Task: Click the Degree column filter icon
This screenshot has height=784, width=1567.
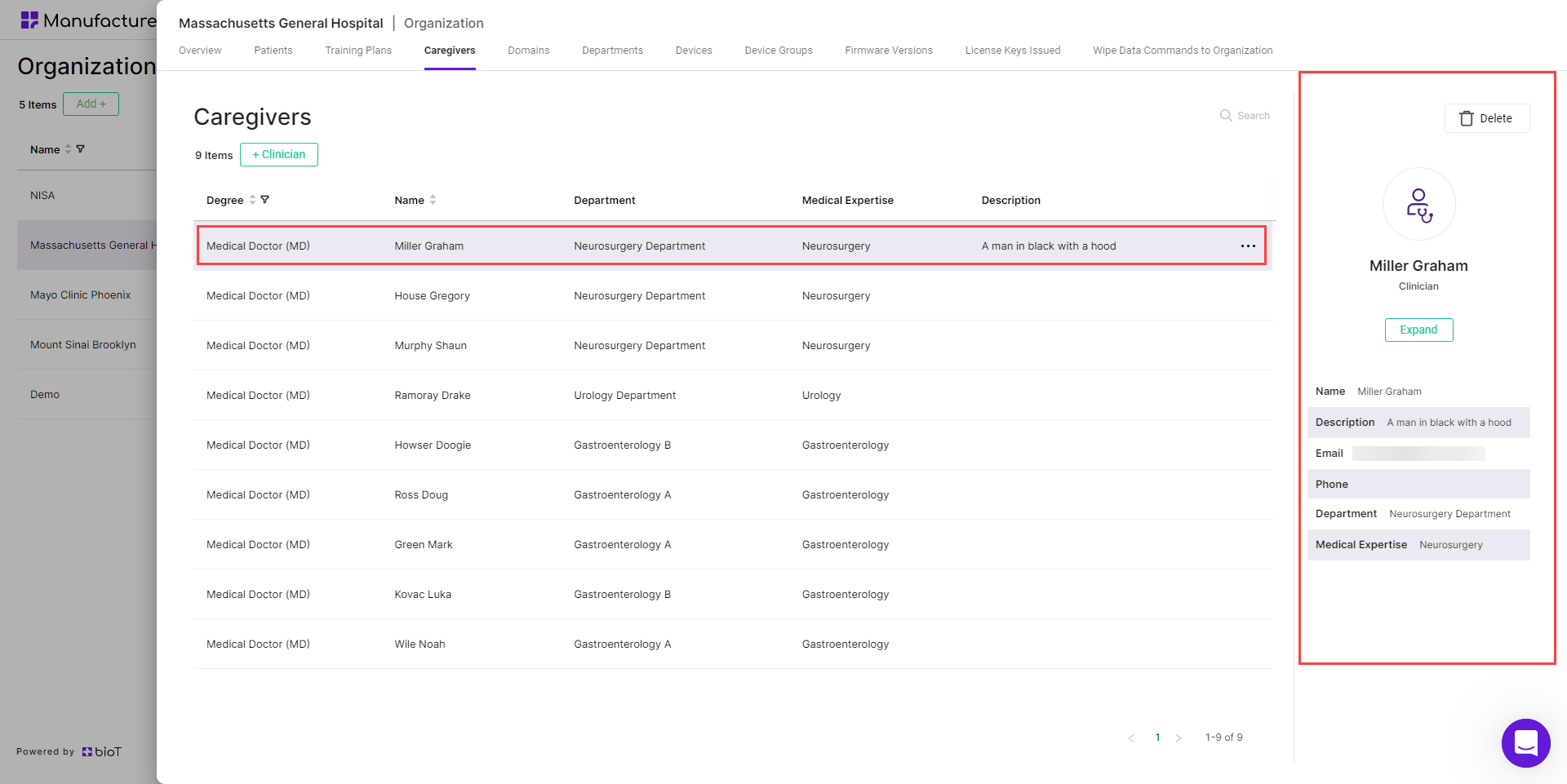Action: 265,200
